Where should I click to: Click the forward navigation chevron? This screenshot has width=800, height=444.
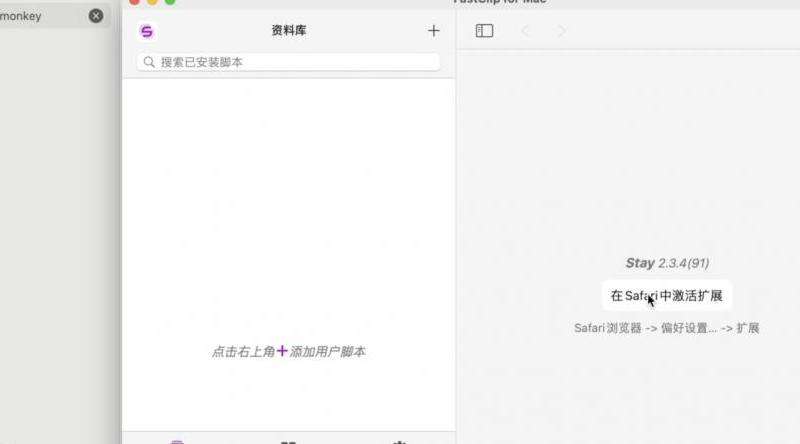(x=561, y=31)
